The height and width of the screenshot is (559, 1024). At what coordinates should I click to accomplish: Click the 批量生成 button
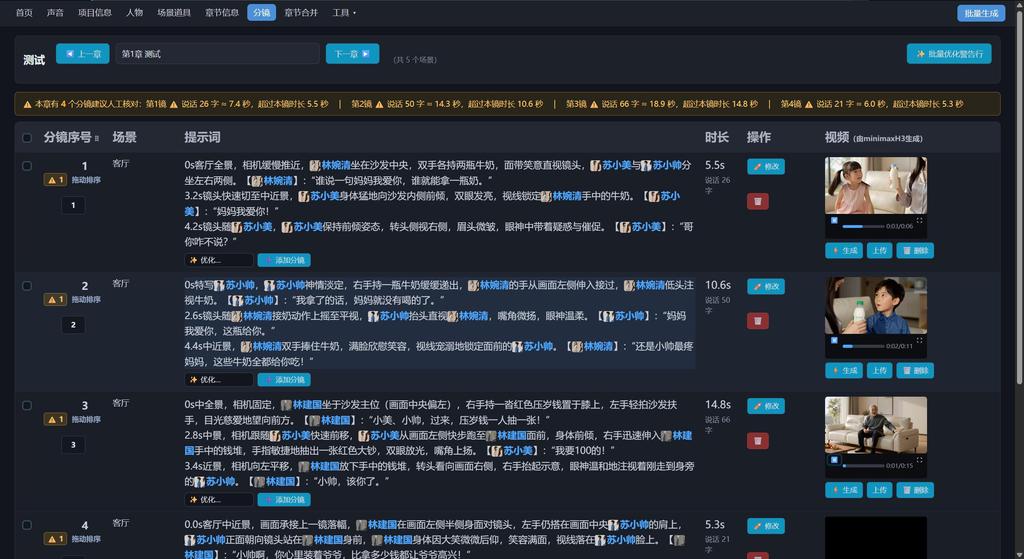(x=981, y=13)
